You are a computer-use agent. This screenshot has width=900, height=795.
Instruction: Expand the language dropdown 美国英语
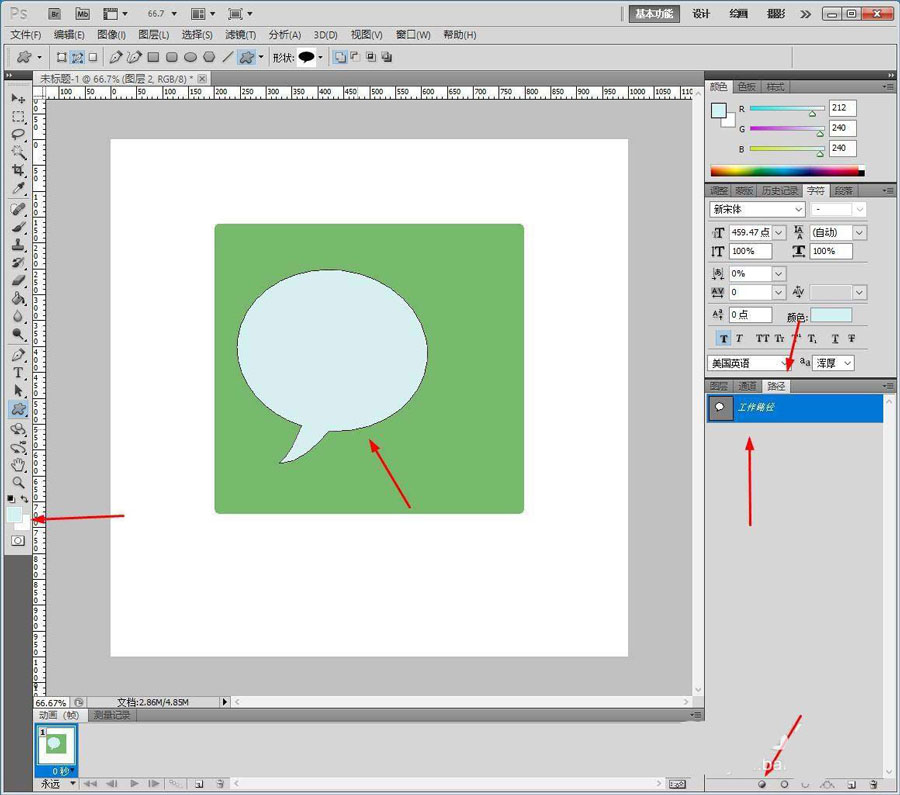pos(750,363)
